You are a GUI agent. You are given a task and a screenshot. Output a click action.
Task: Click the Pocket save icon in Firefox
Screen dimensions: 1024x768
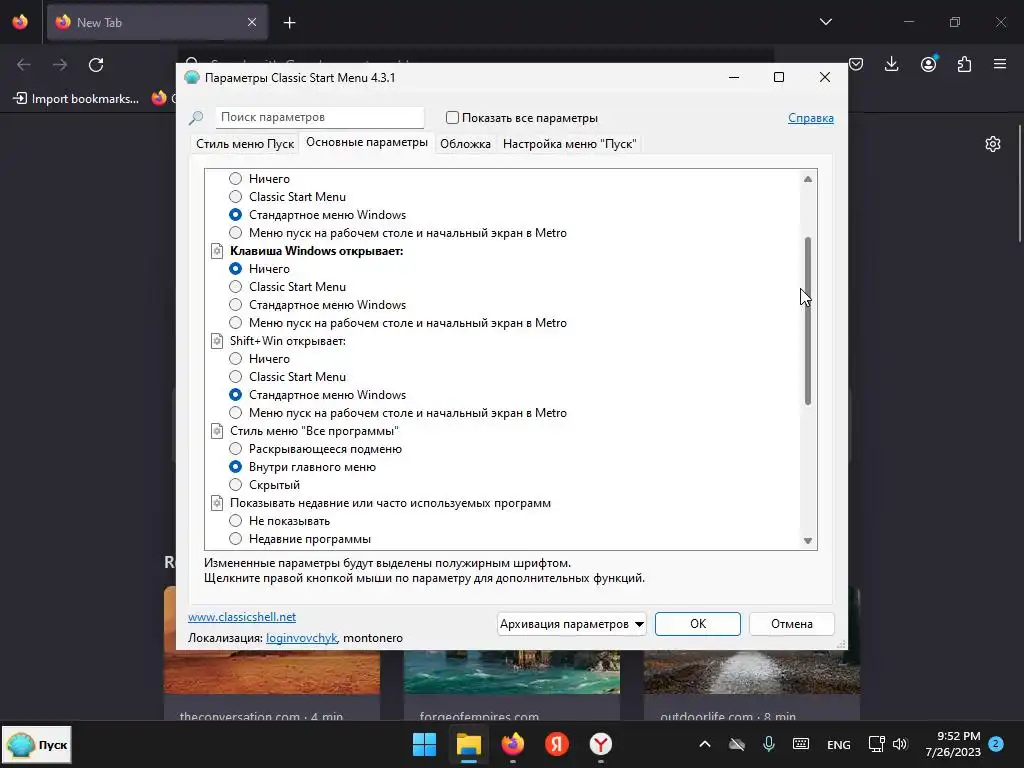tap(856, 64)
